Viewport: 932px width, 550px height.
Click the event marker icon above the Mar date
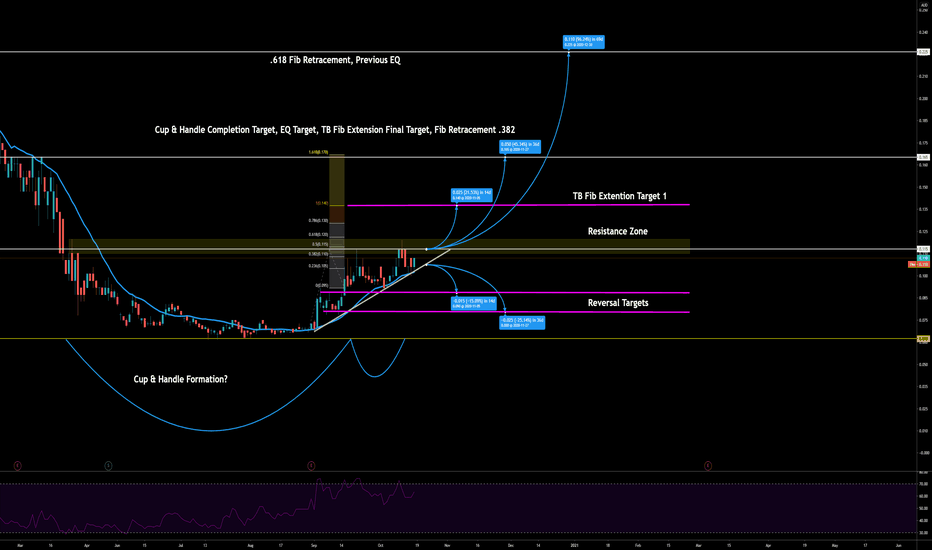click(x=17, y=466)
